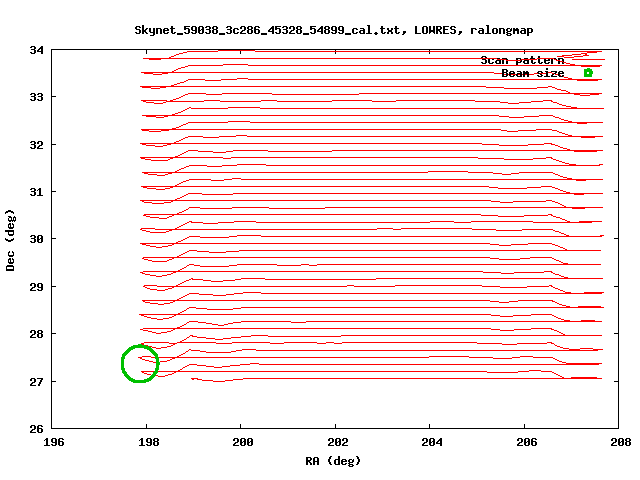Click the RA axis tick label 200
Screen dimensions: 640x480
pos(243,442)
